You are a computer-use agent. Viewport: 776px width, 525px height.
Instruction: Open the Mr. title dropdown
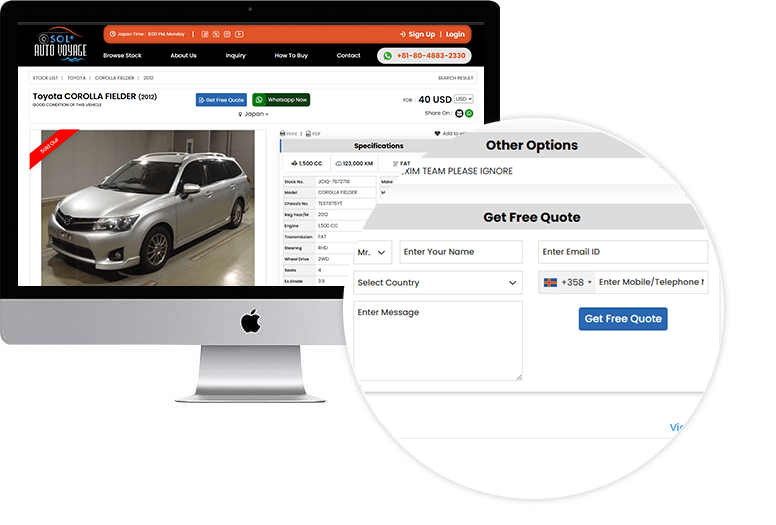(x=373, y=252)
